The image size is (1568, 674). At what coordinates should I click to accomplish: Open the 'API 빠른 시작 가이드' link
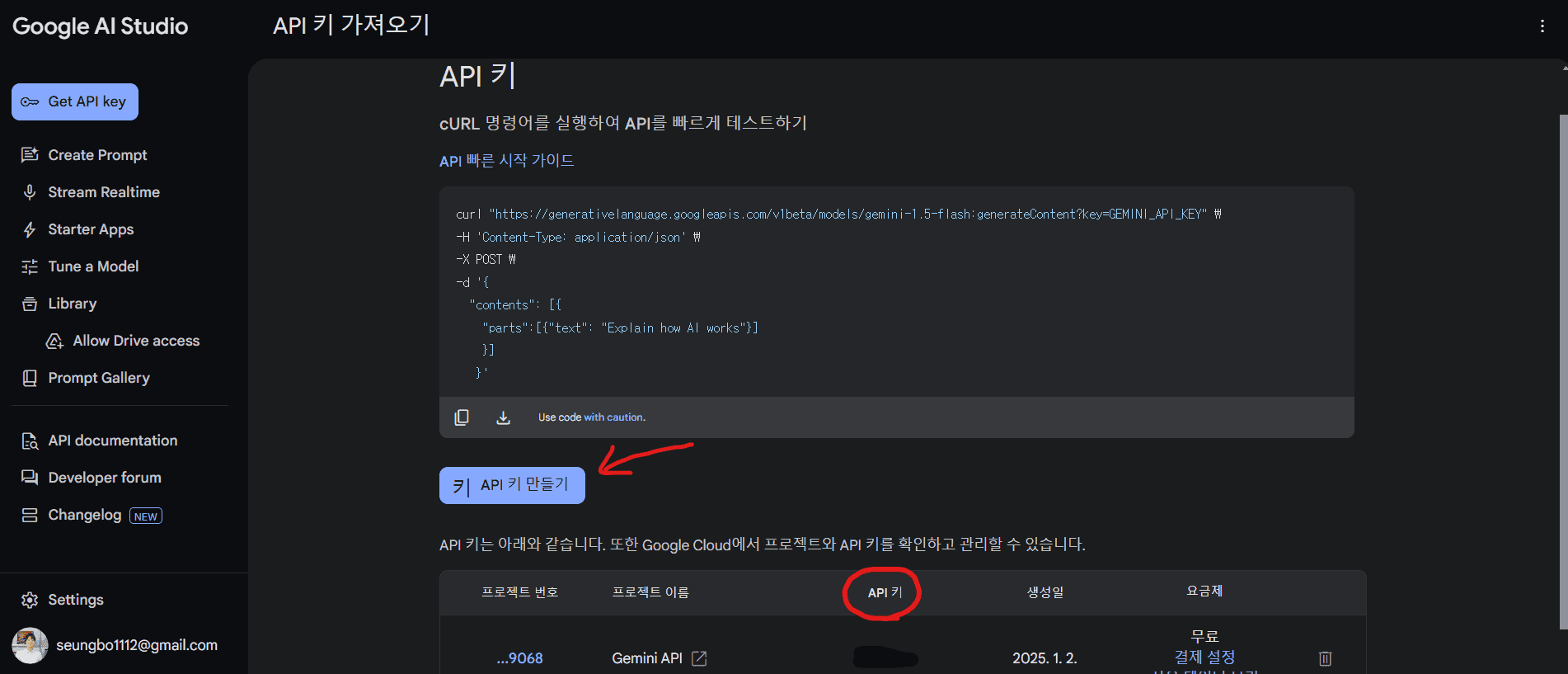506,161
